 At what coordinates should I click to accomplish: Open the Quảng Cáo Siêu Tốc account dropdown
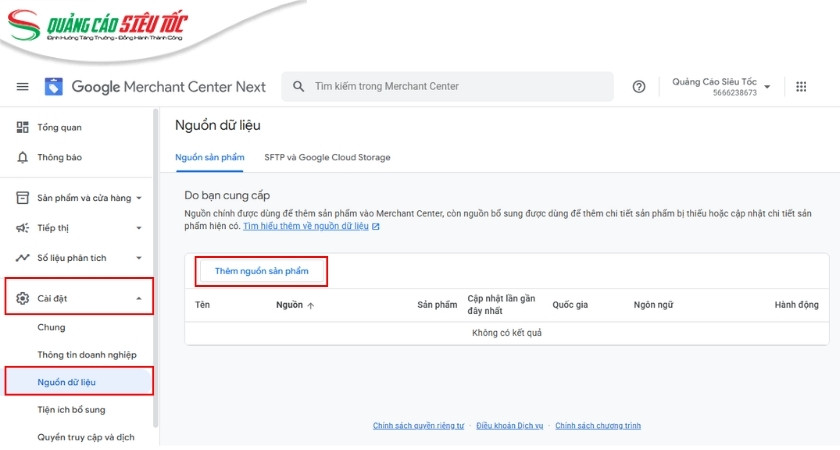tap(767, 87)
